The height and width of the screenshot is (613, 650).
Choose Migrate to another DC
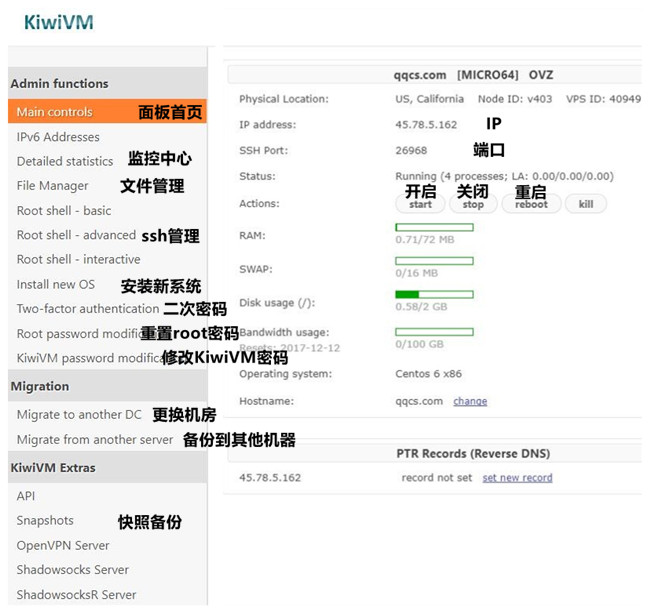tap(79, 414)
